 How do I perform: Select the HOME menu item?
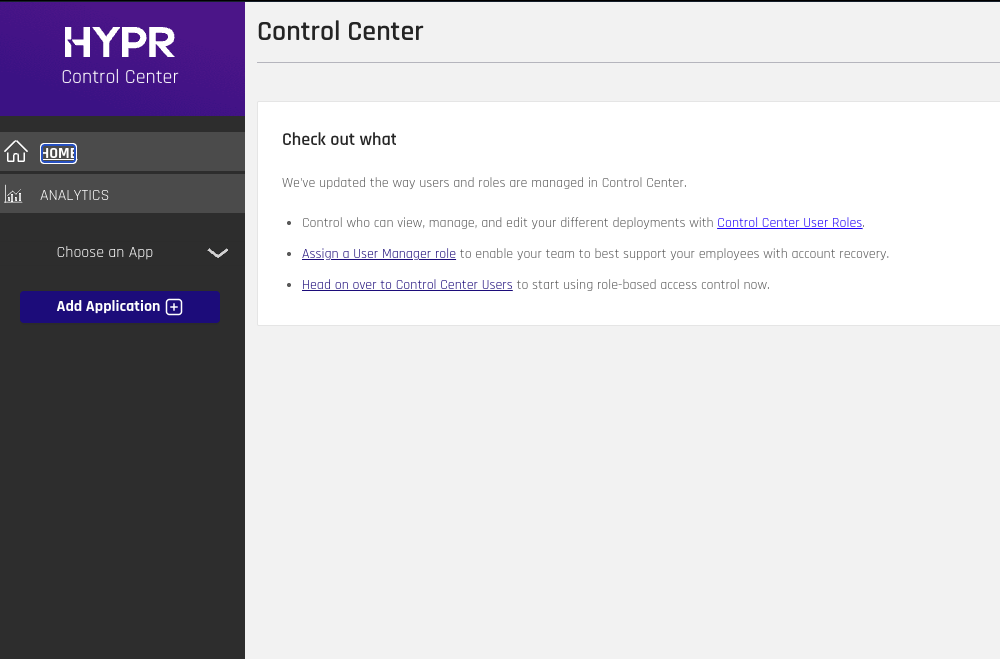coord(59,153)
